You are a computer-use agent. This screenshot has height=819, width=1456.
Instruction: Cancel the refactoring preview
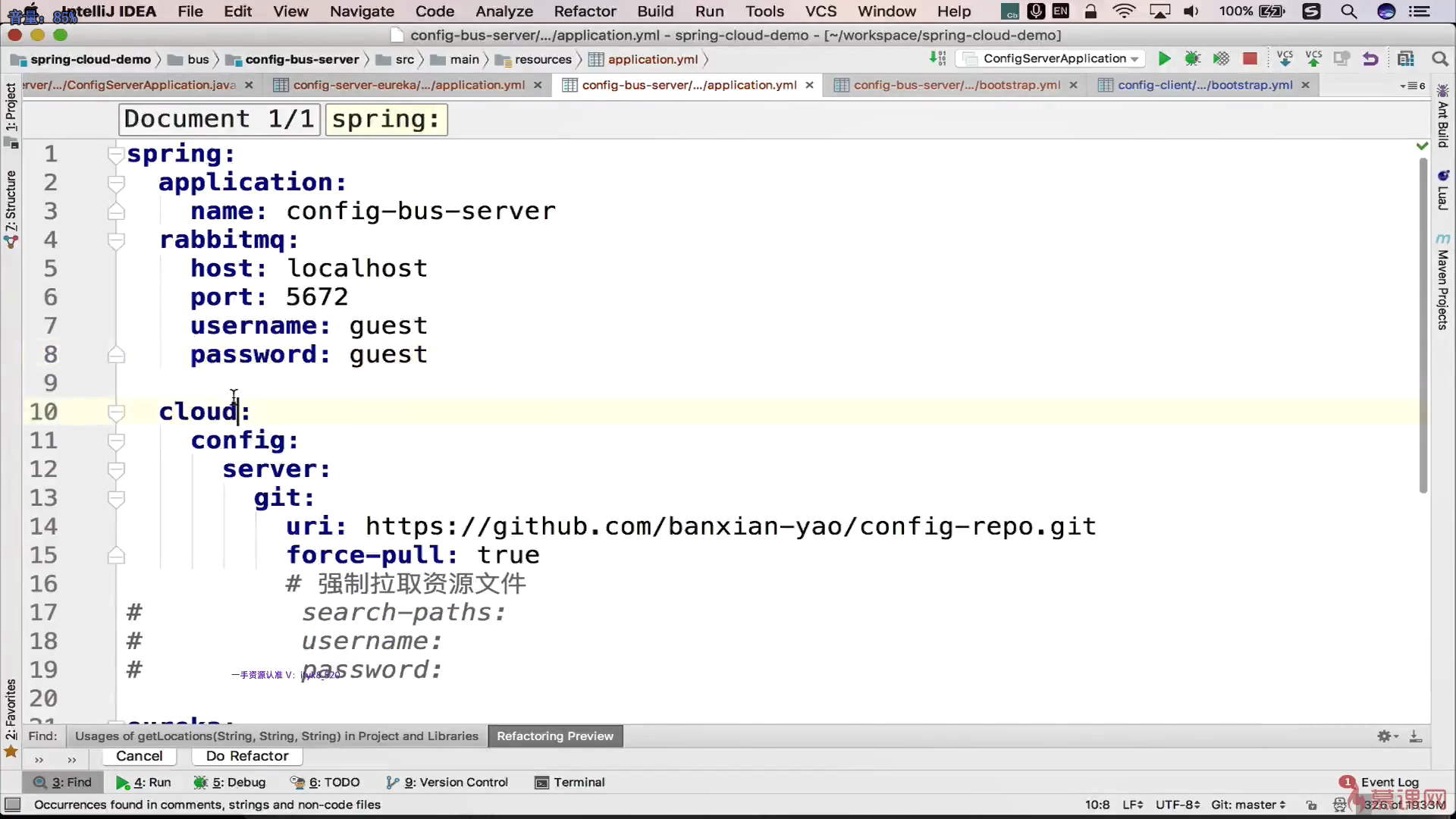139,756
